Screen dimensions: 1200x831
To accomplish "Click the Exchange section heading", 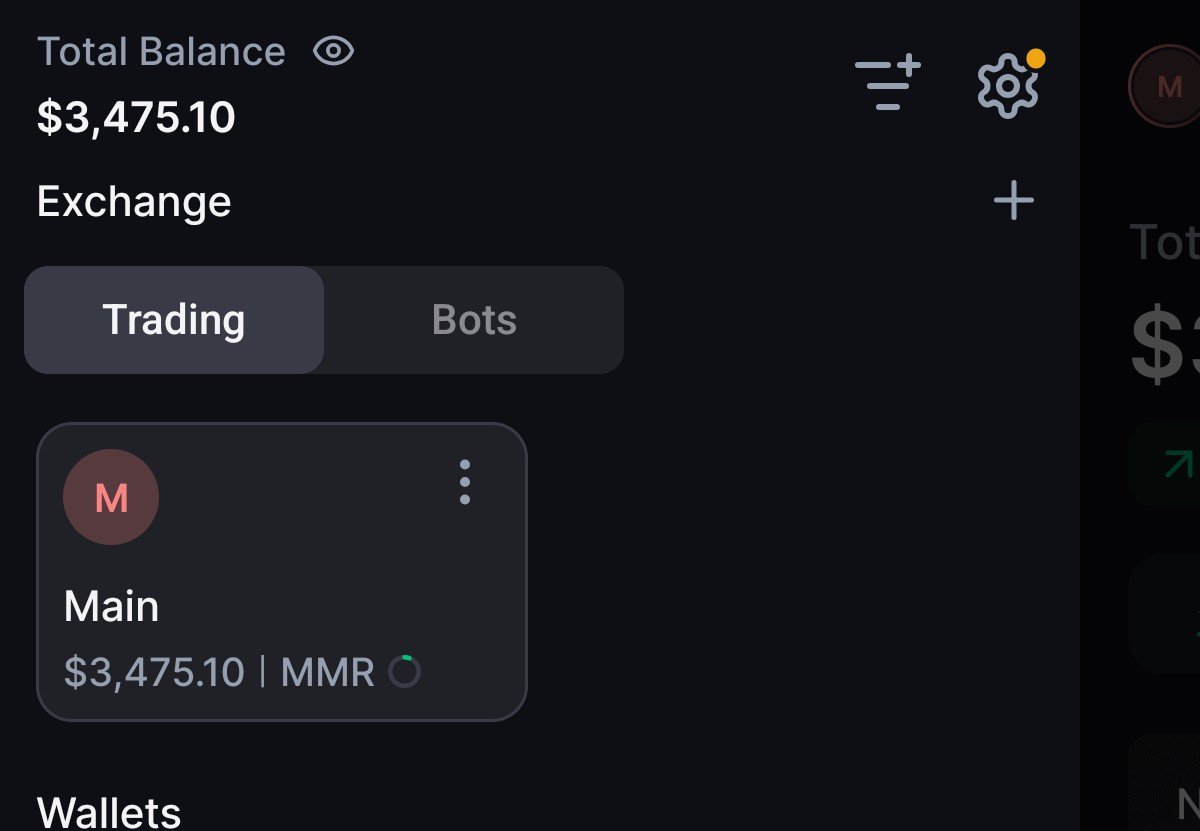I will click(x=134, y=202).
